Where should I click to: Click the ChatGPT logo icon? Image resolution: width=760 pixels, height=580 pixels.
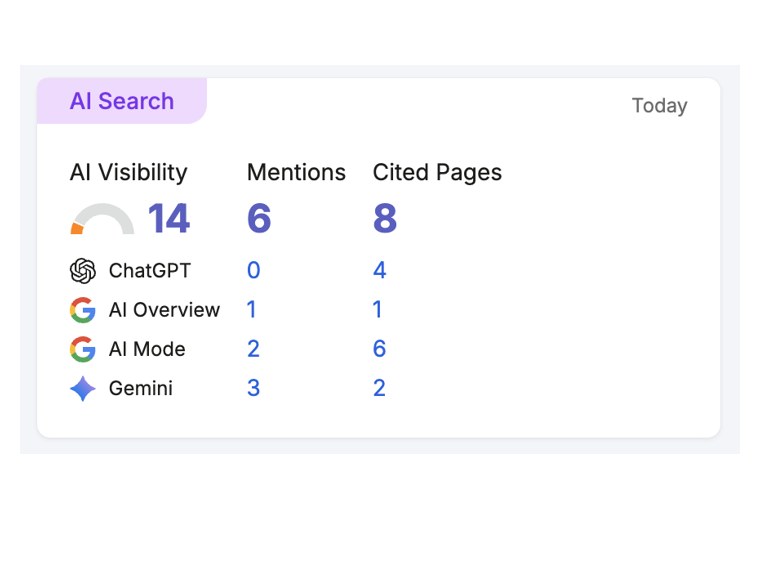pyautogui.click(x=83, y=270)
